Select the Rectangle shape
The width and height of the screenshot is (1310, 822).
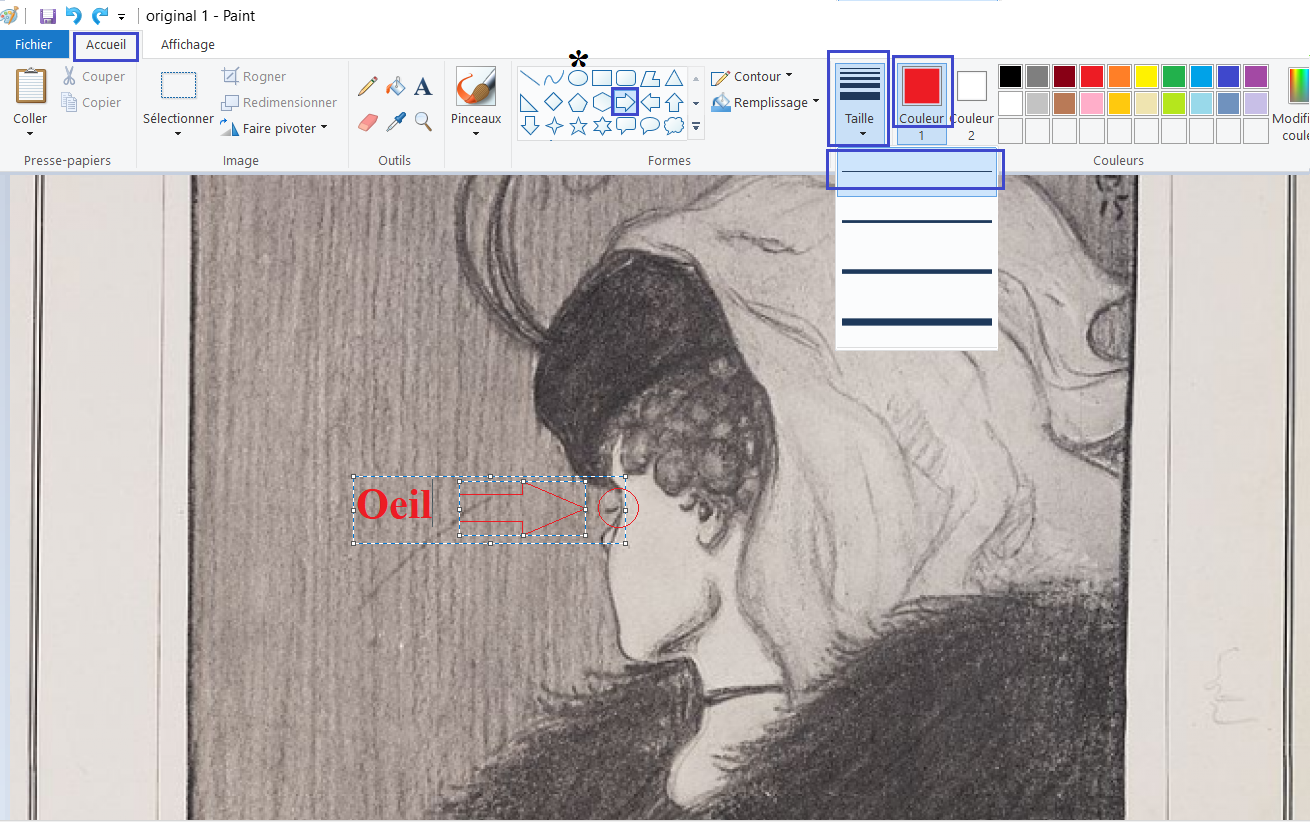point(602,78)
